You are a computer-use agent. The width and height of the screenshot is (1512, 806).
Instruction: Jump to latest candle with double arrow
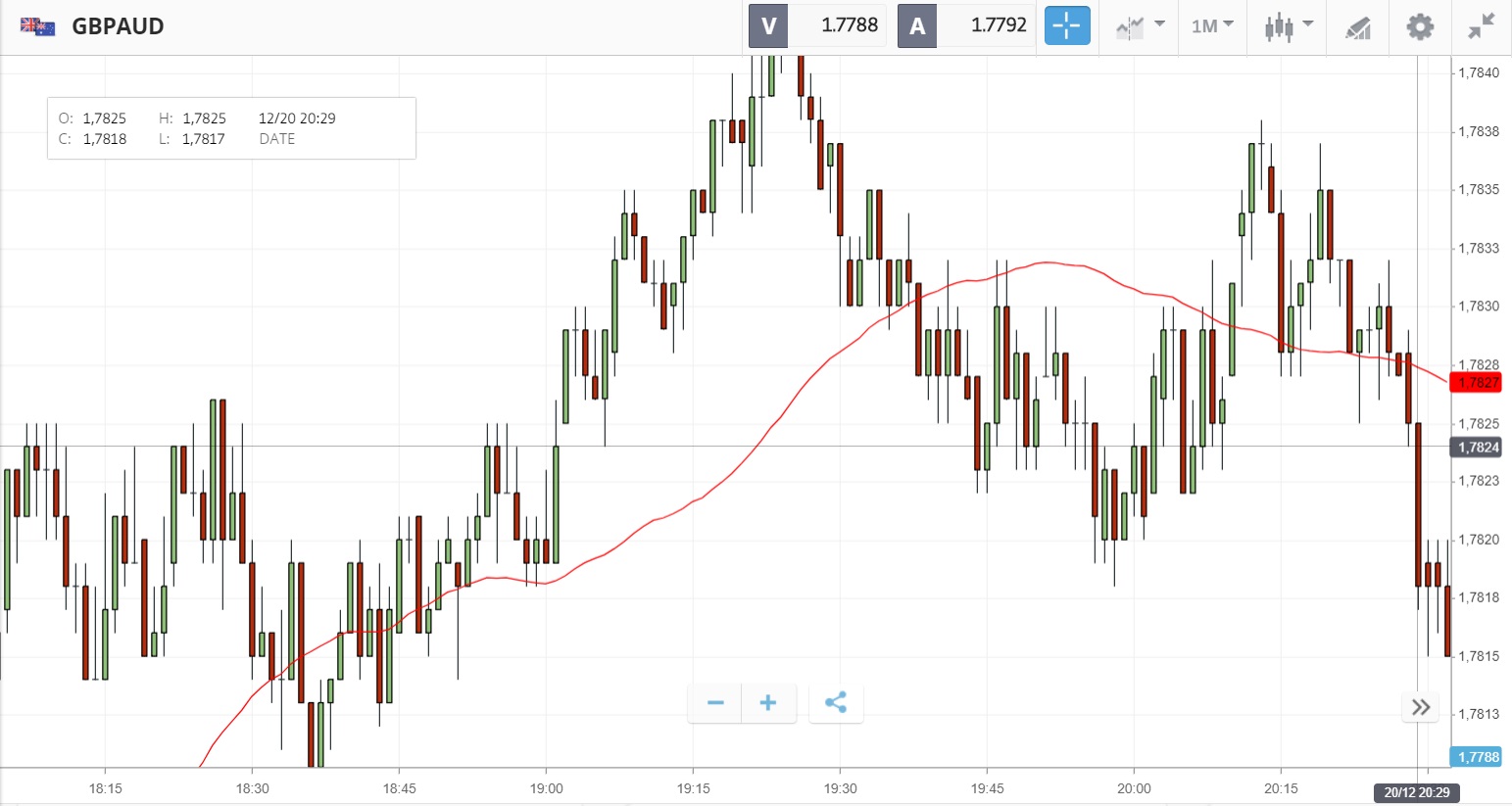click(1421, 707)
